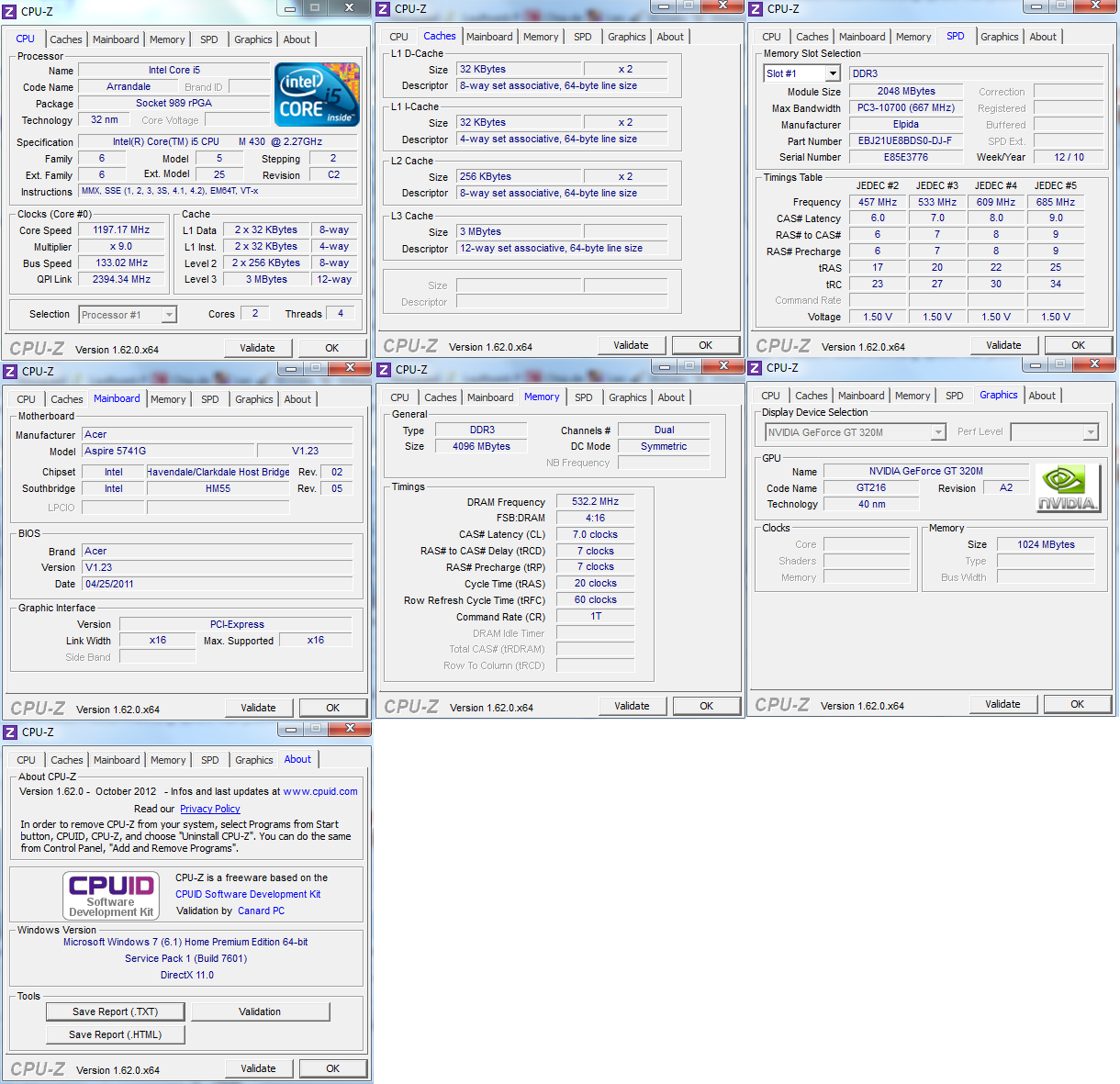
Task: Open the SPD tab in the Caches window
Action: pos(583,37)
